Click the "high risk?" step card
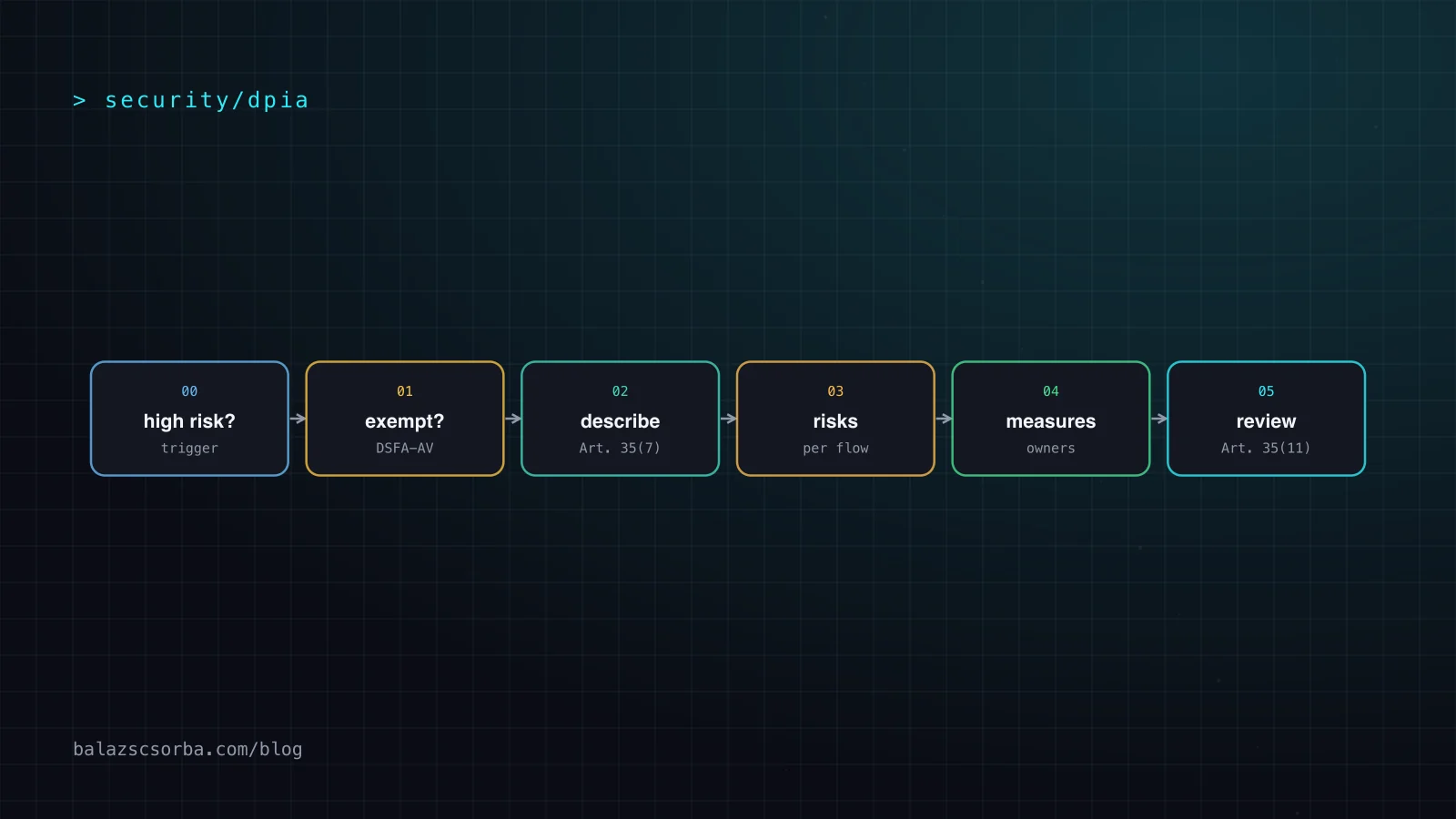The image size is (1456, 819). coord(189,419)
